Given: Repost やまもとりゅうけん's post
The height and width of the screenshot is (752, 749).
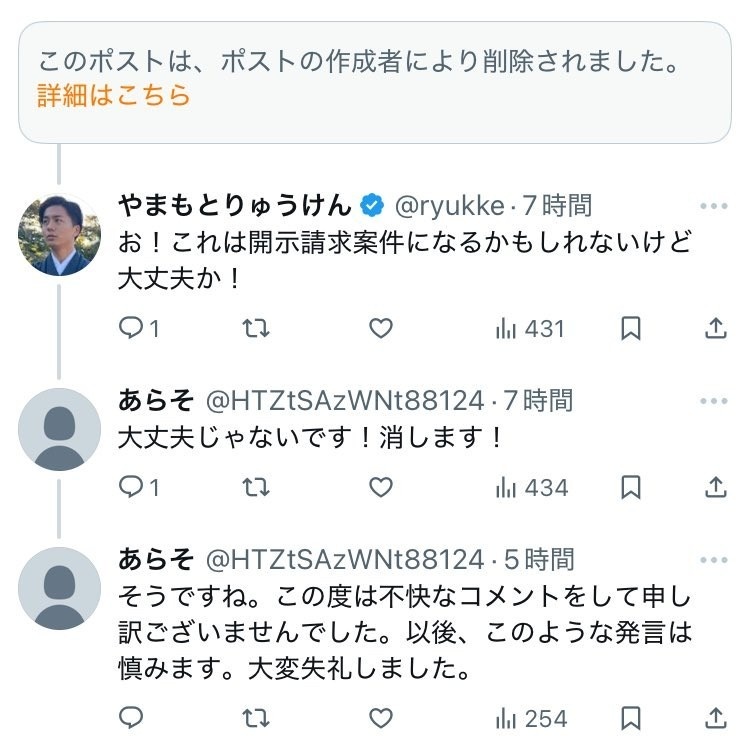Looking at the screenshot, I should pos(256,328).
